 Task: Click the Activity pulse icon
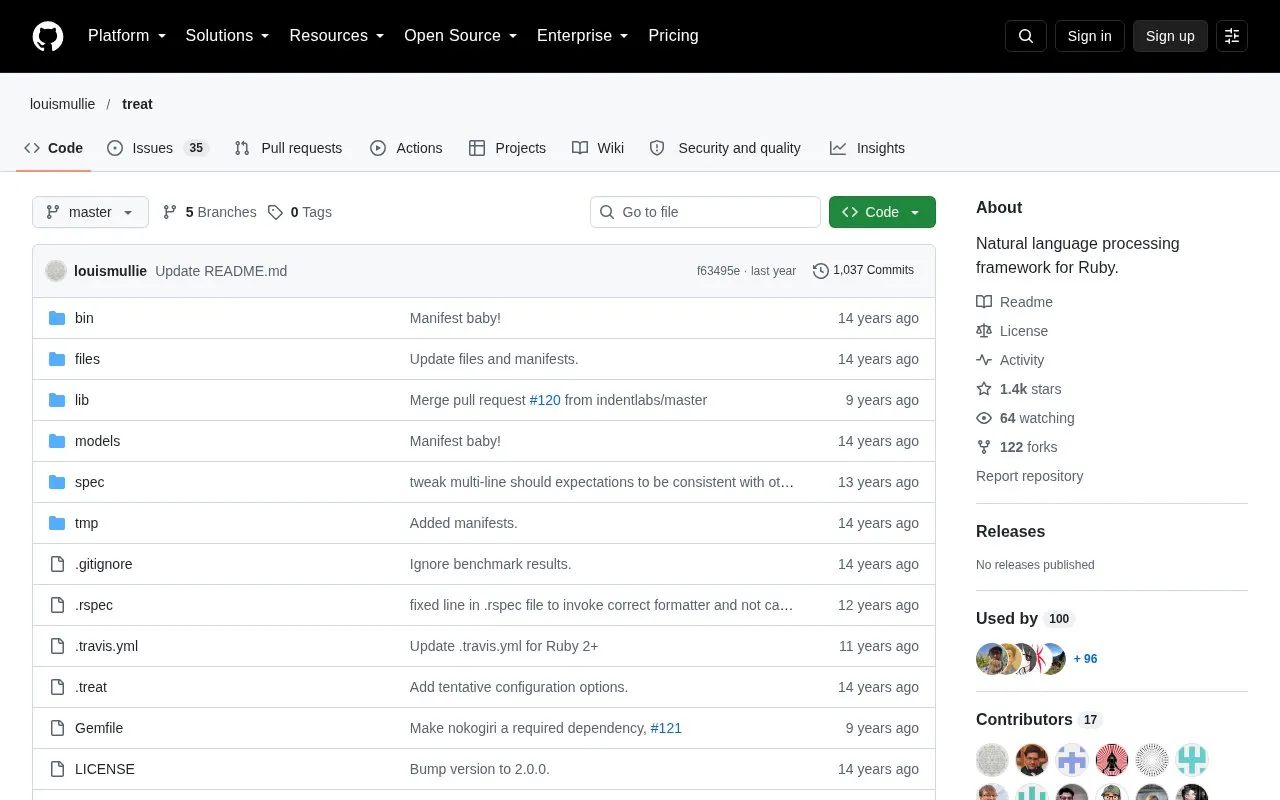(x=984, y=360)
